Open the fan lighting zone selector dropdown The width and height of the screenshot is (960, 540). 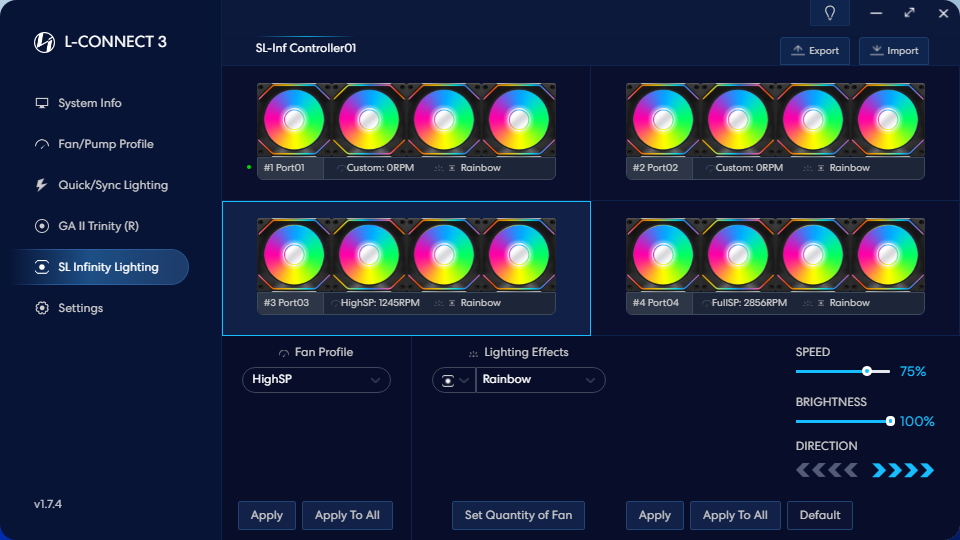point(454,380)
